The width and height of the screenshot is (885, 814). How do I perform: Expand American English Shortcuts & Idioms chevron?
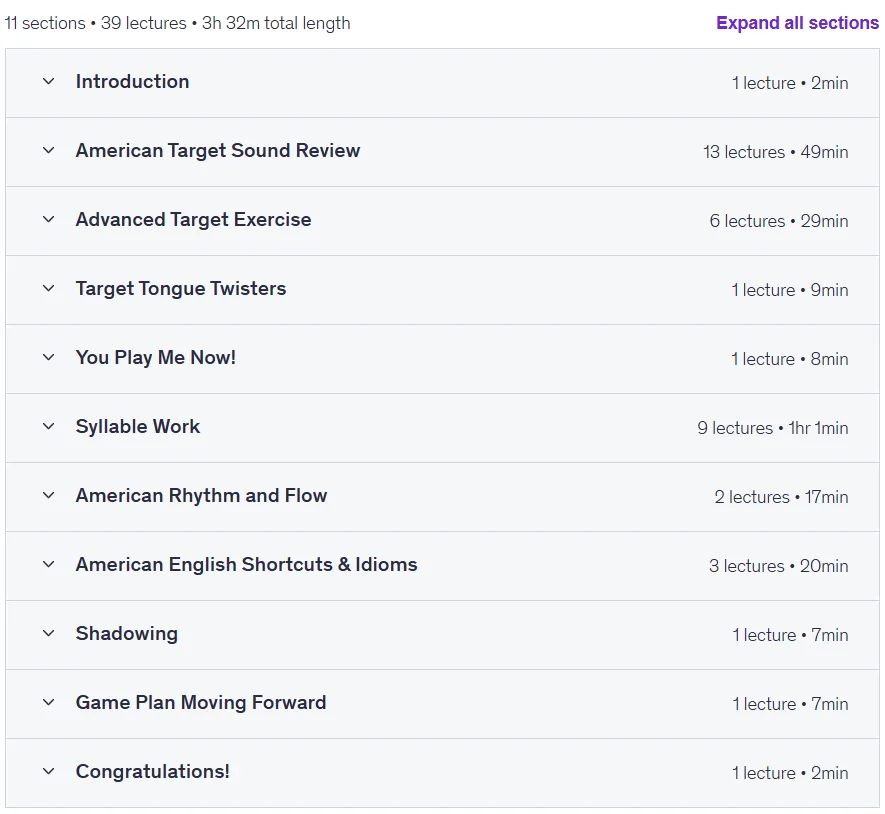click(49, 564)
